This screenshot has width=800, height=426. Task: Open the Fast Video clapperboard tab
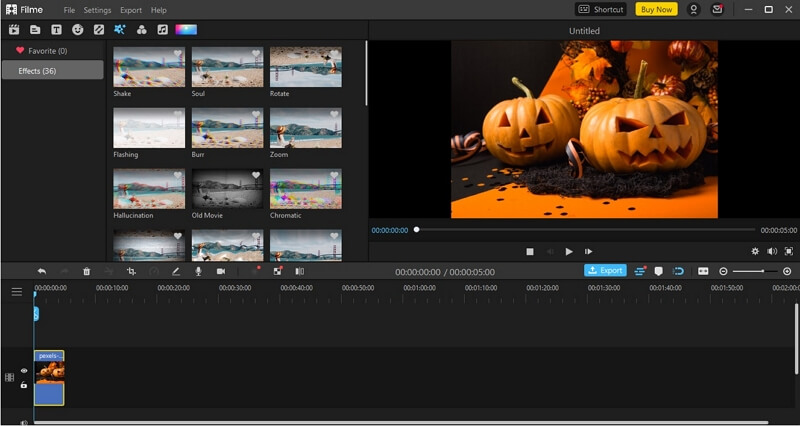[x=14, y=30]
